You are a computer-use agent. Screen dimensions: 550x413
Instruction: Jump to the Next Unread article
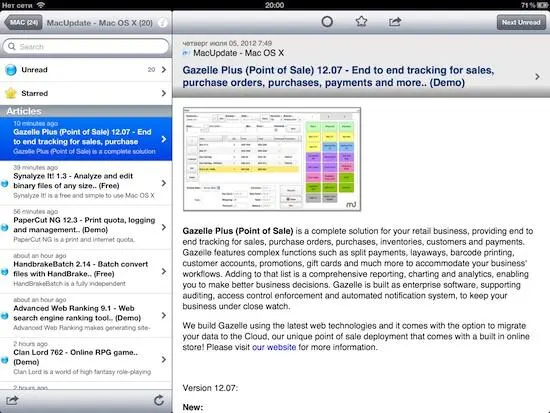click(521, 22)
